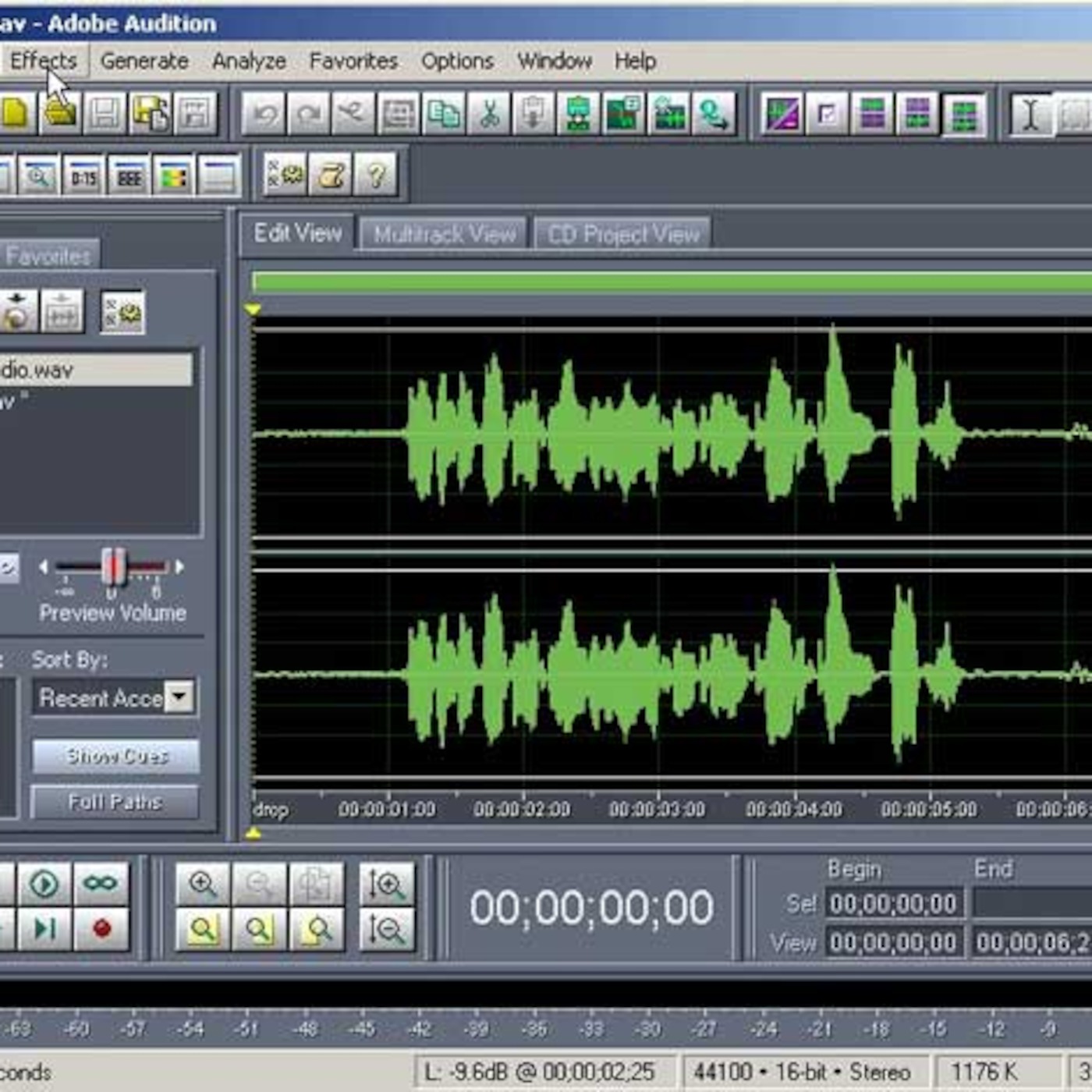Switch to the Edit View tab
Image resolution: width=1092 pixels, height=1092 pixels.
(x=297, y=233)
